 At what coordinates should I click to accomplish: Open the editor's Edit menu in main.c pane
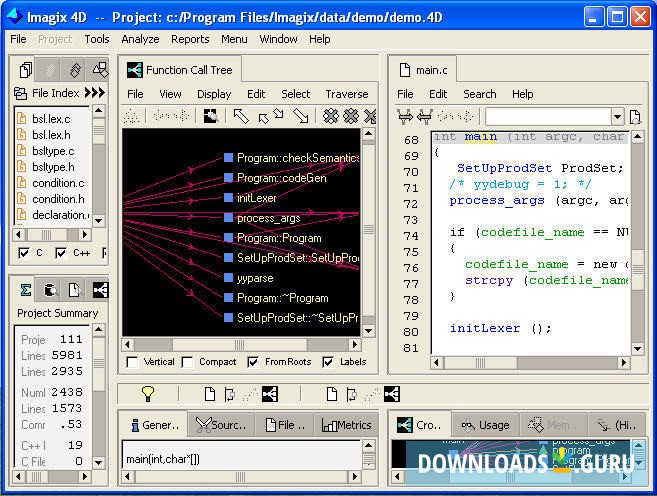(438, 94)
